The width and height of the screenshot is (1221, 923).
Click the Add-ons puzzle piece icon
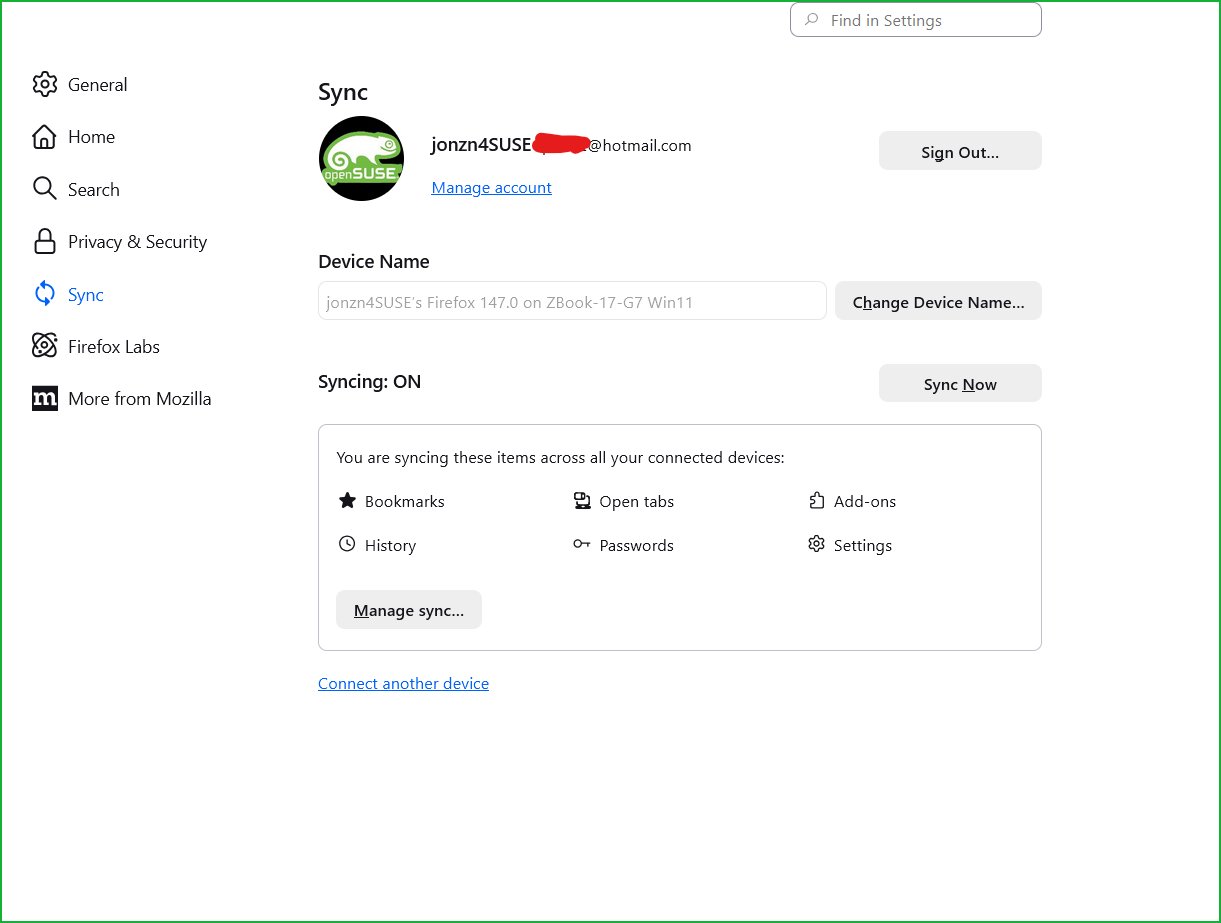816,501
